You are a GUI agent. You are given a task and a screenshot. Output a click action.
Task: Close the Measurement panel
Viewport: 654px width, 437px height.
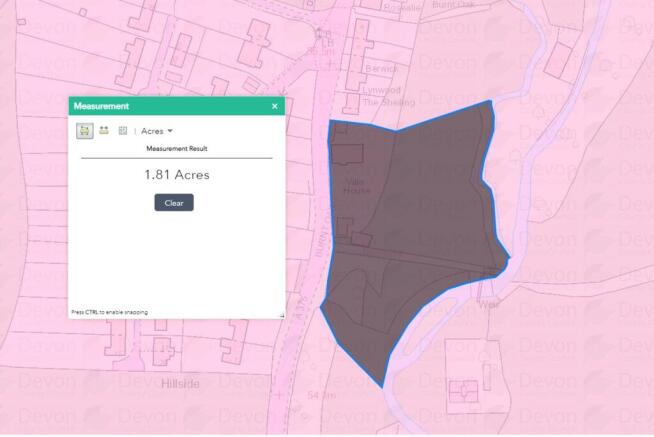coord(275,105)
